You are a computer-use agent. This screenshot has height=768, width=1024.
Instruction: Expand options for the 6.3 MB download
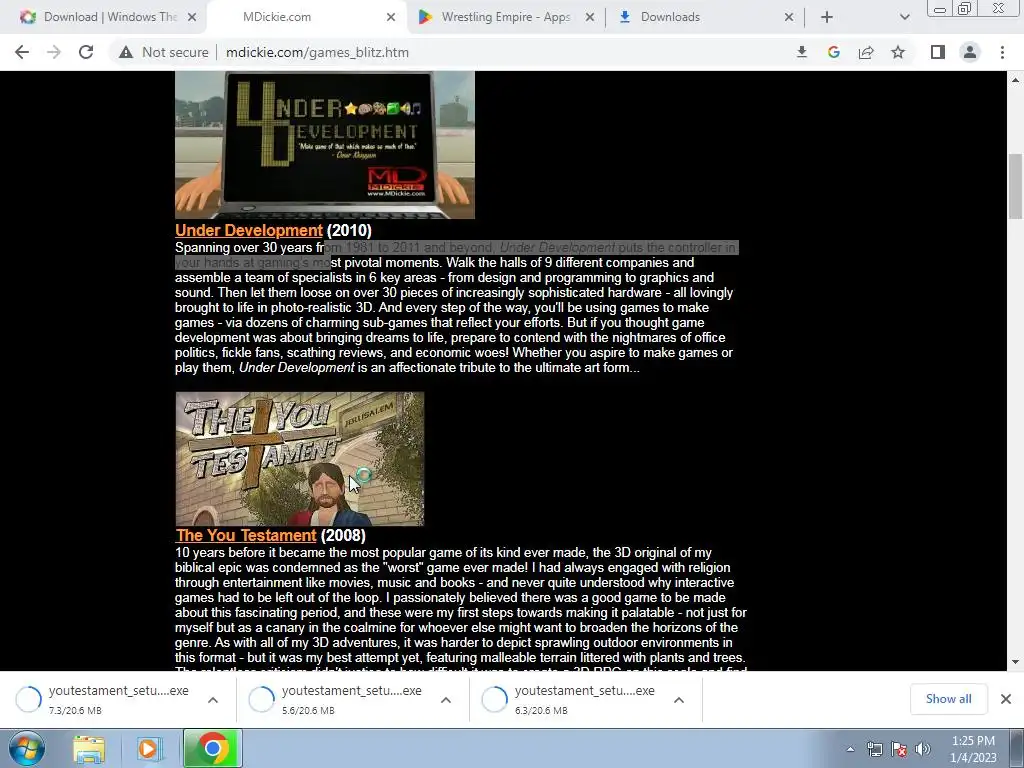679,700
